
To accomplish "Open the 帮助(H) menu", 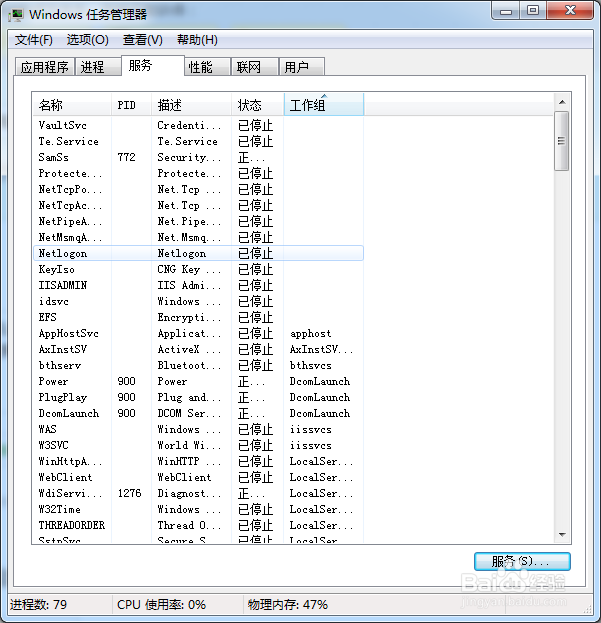I will (x=197, y=40).
